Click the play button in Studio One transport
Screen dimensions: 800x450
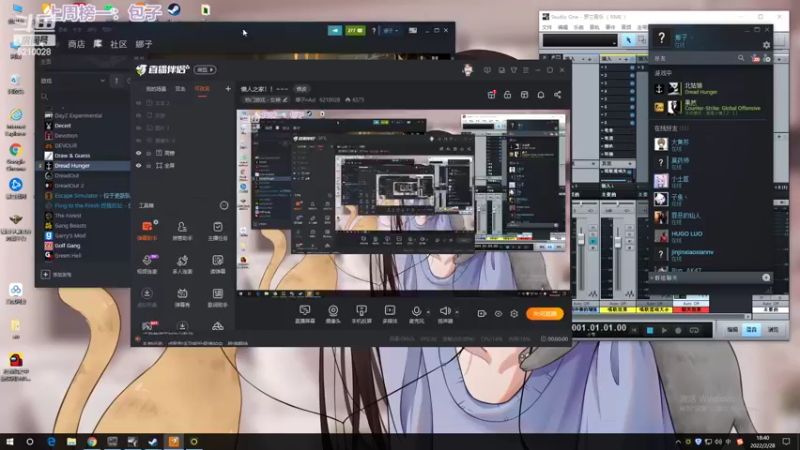coord(664,330)
